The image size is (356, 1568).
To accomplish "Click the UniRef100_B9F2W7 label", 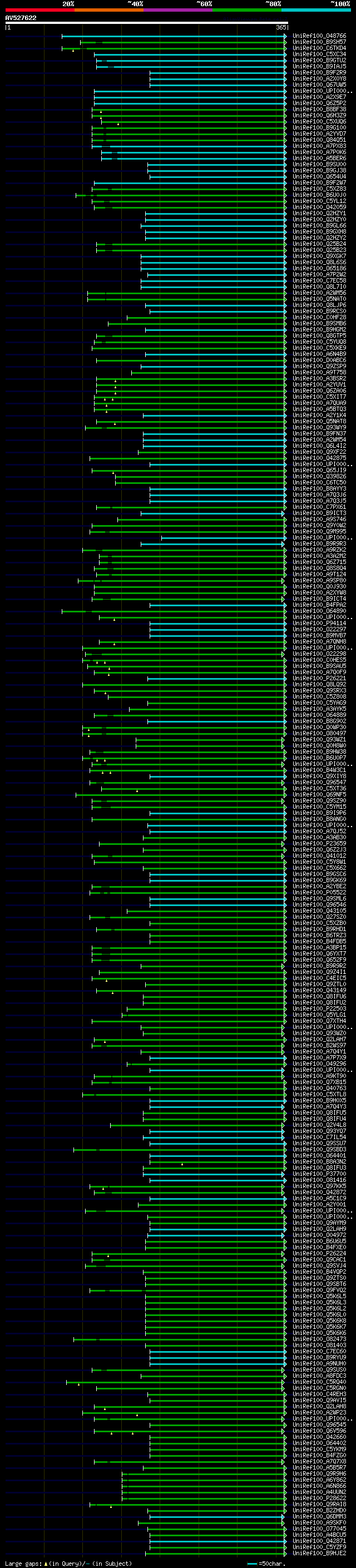I will [319, 182].
